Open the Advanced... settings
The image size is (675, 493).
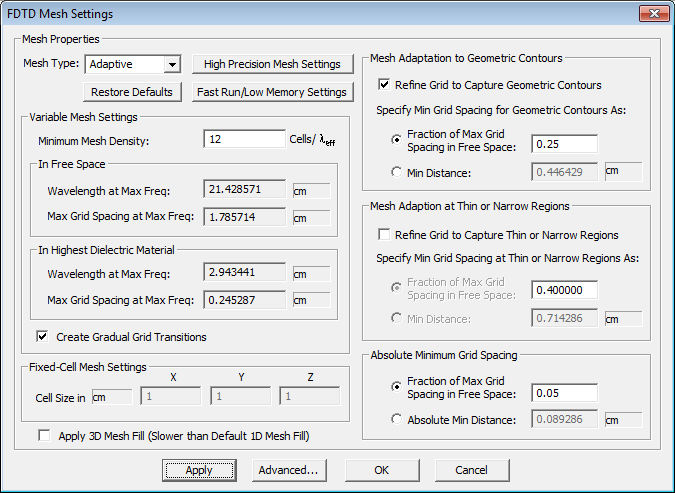pos(288,470)
